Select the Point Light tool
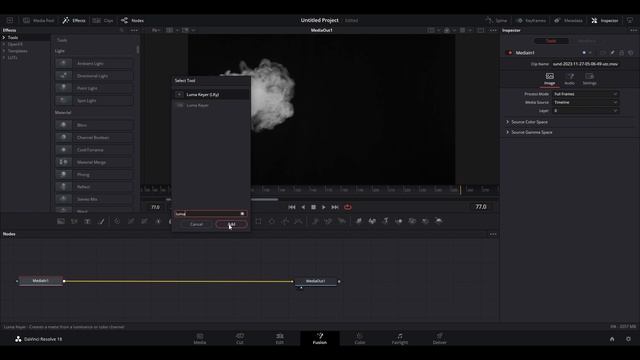This screenshot has width=640, height=360. coord(94,88)
